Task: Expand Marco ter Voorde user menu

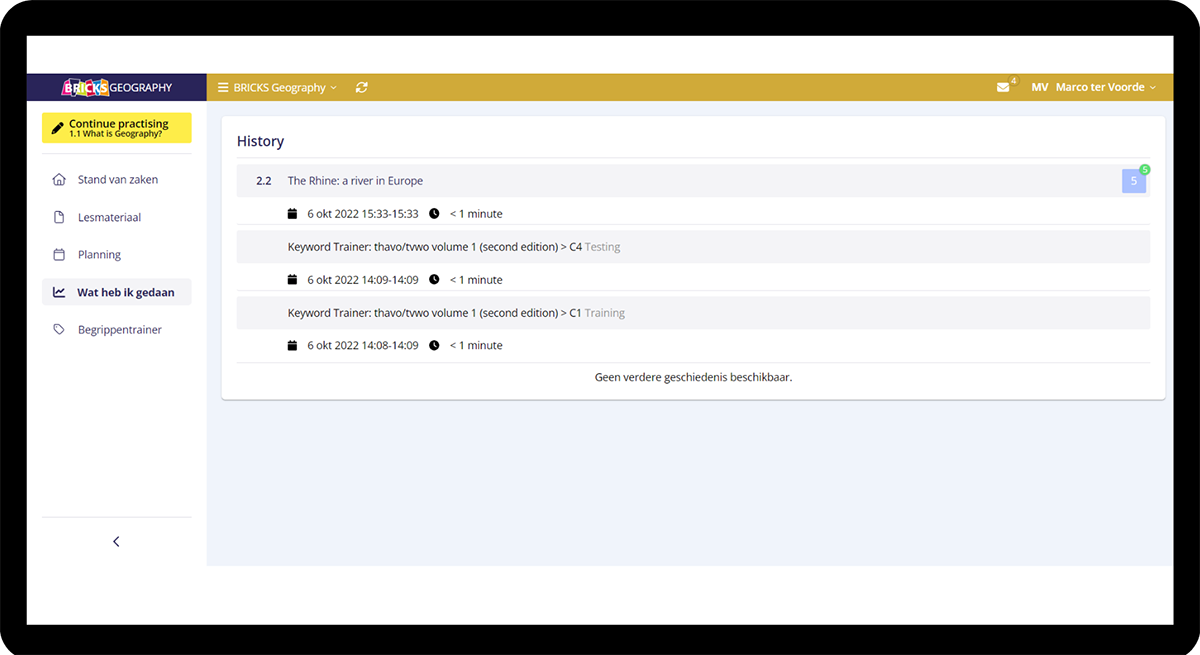Action: pos(1105,88)
